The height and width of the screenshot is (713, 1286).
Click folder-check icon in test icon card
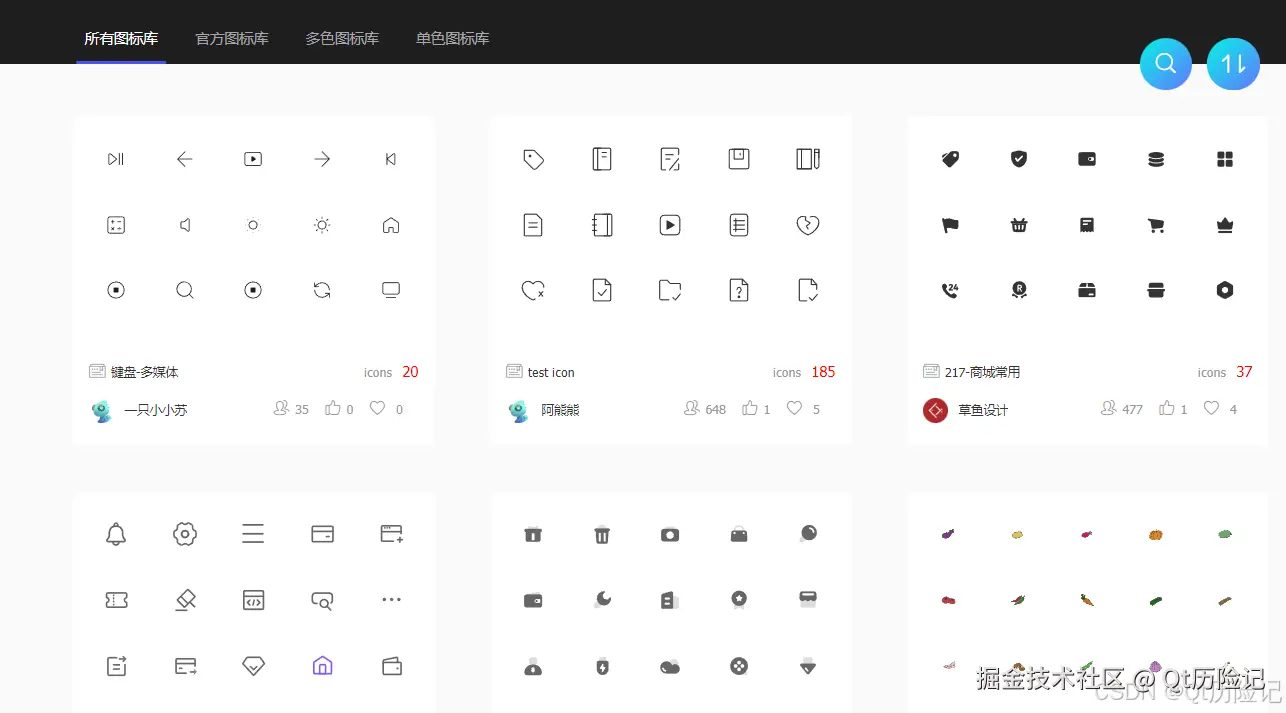click(x=670, y=290)
